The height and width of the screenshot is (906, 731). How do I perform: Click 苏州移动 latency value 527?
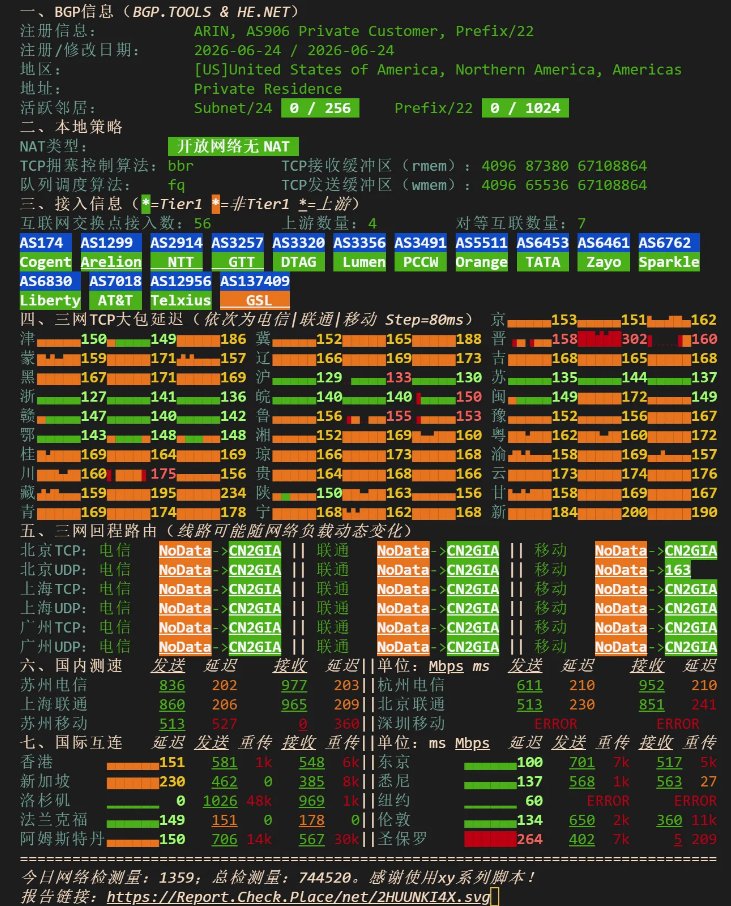(224, 724)
